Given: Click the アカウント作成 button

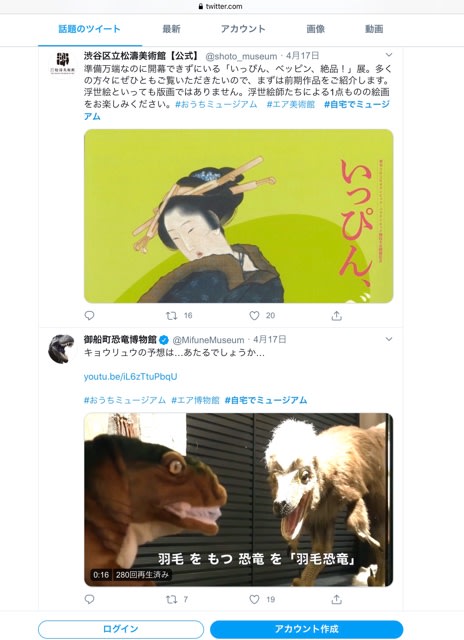Looking at the screenshot, I should point(306,629).
